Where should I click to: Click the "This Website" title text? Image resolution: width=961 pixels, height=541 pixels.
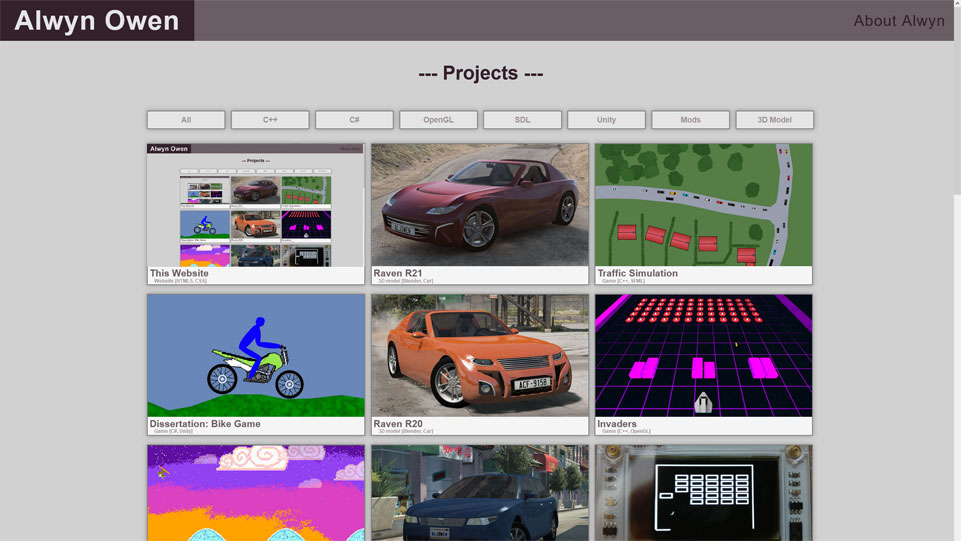179,273
